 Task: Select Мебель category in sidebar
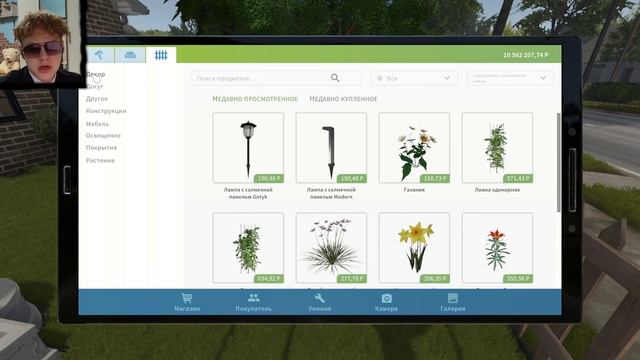point(97,124)
